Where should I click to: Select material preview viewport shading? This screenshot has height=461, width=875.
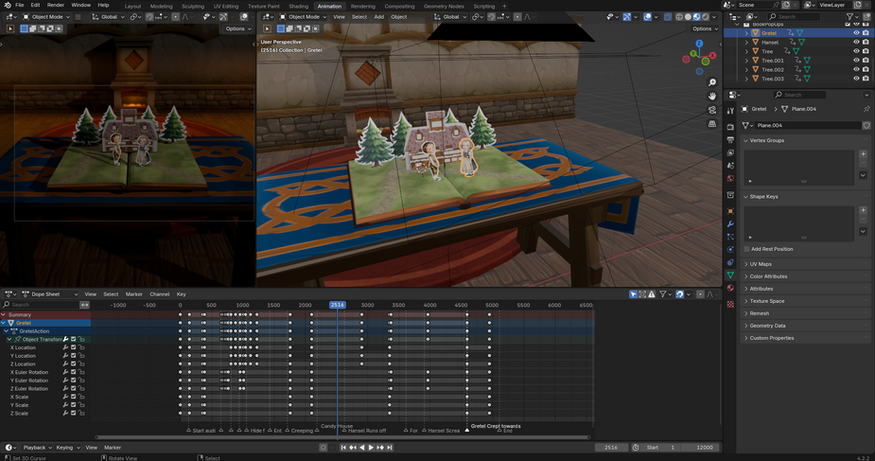[x=696, y=17]
